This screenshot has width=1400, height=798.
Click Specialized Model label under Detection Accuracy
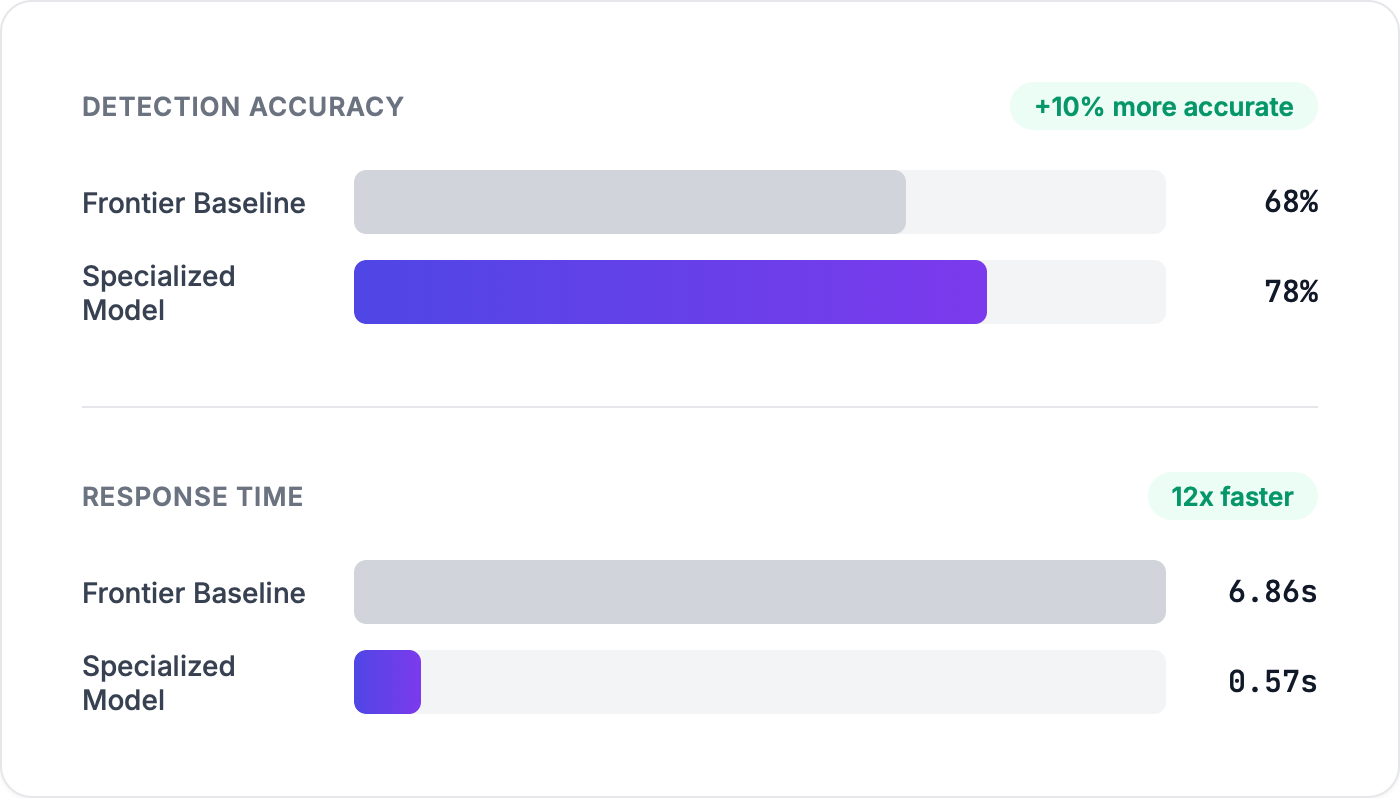[x=159, y=293]
